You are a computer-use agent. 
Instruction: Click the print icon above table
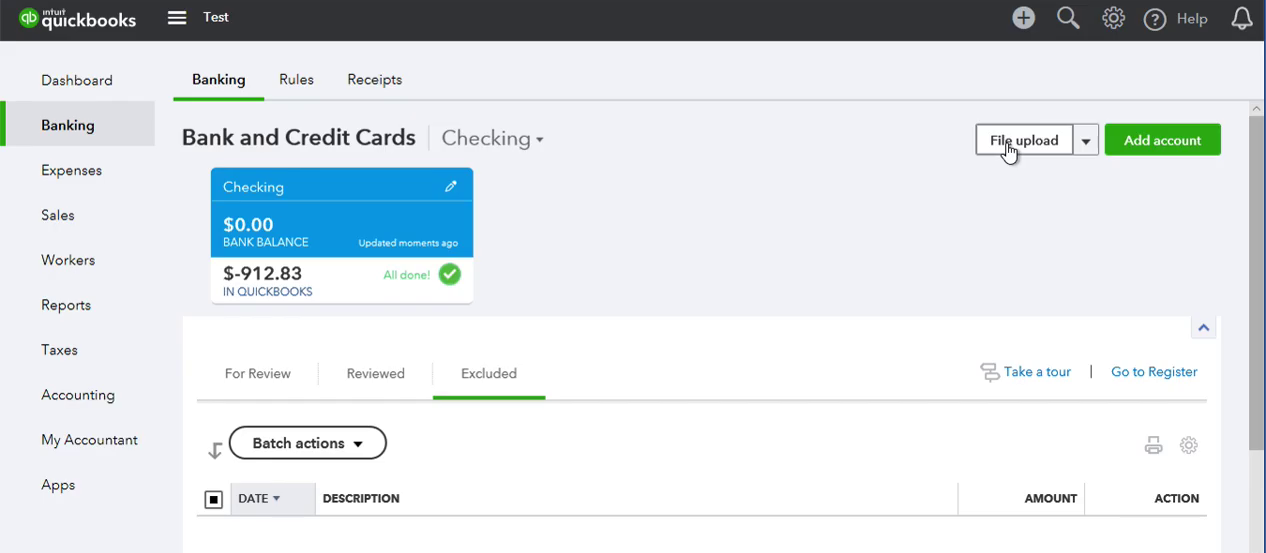(x=1153, y=445)
